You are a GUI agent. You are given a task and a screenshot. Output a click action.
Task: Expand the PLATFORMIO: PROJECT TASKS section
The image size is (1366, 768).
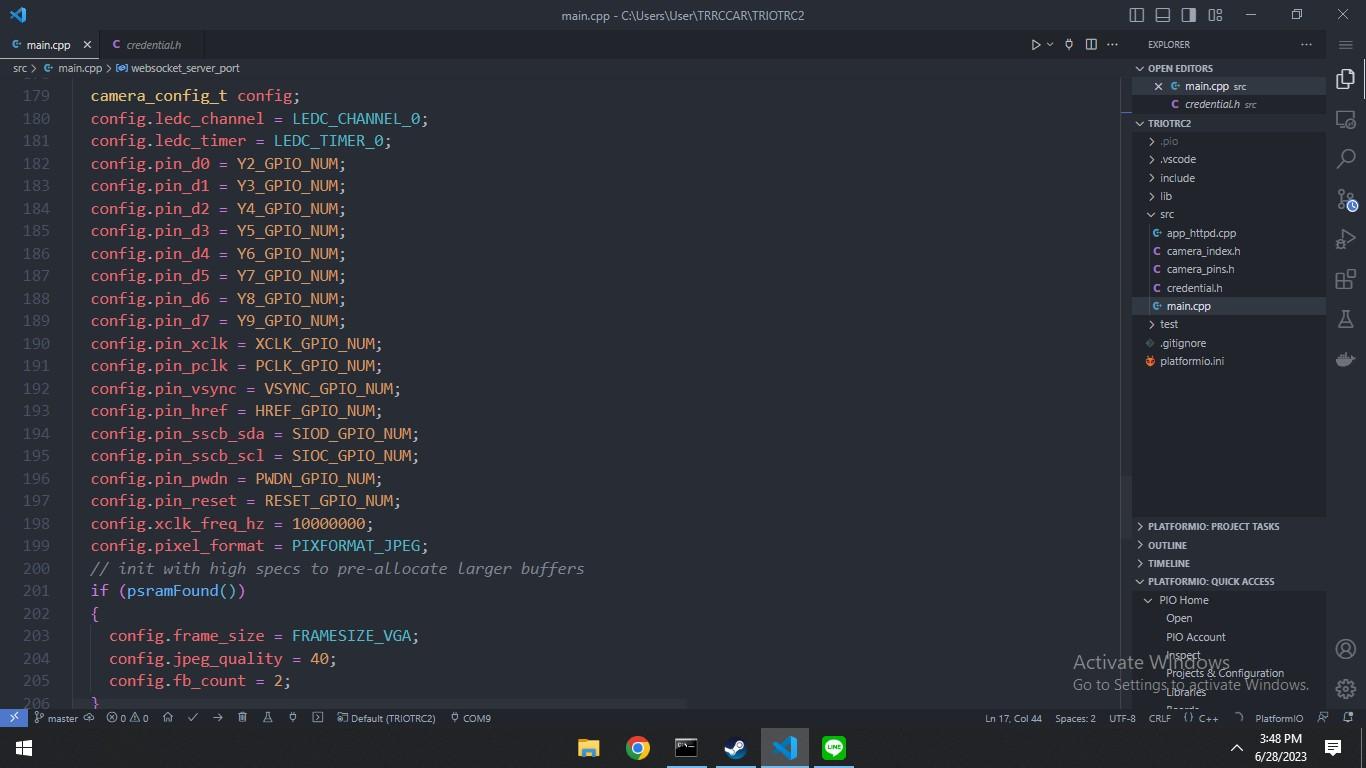1229,526
